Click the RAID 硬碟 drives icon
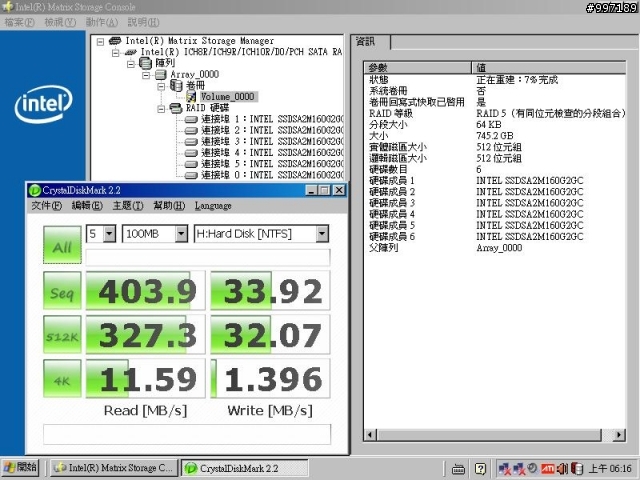 176,108
